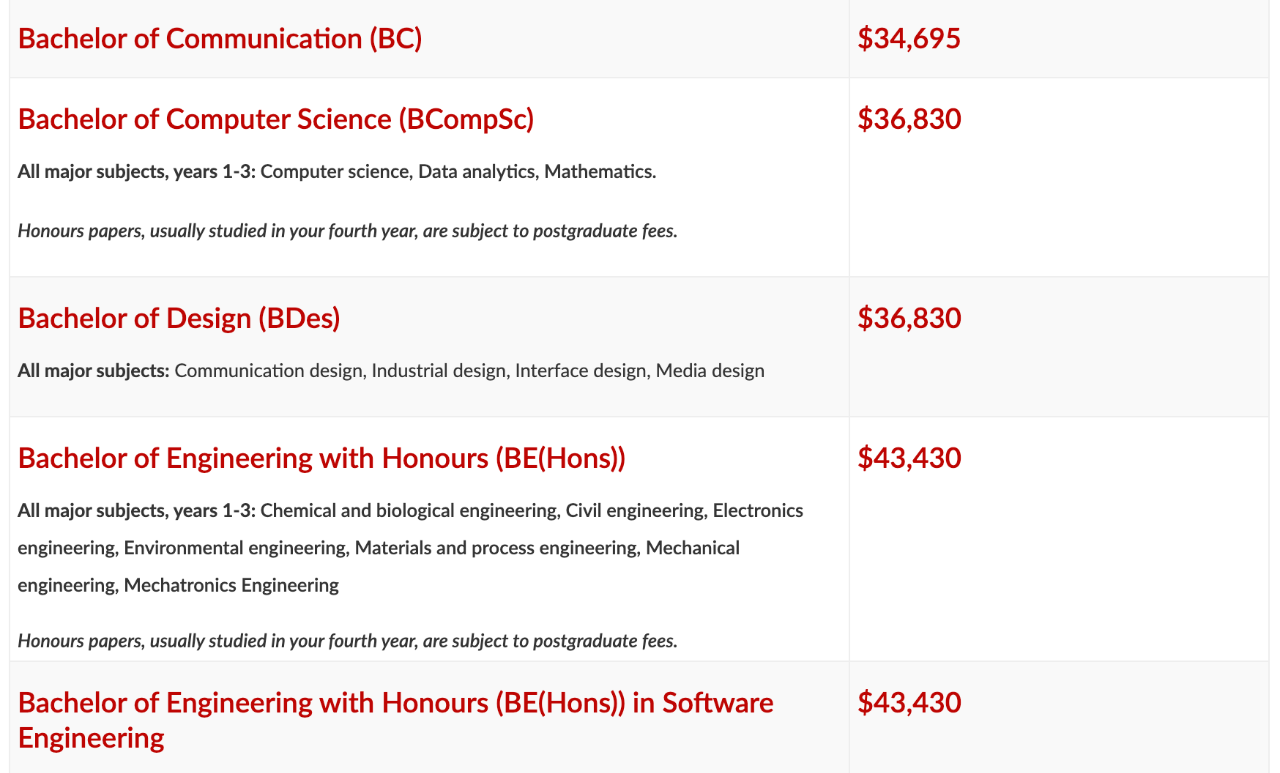Click the Bachelor of Design $36,830 fee
Image resolution: width=1280 pixels, height=773 pixels.
909,318
